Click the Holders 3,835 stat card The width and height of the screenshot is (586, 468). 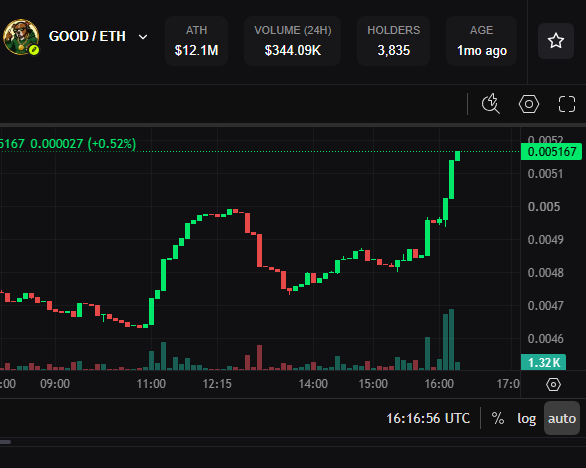[x=394, y=41]
